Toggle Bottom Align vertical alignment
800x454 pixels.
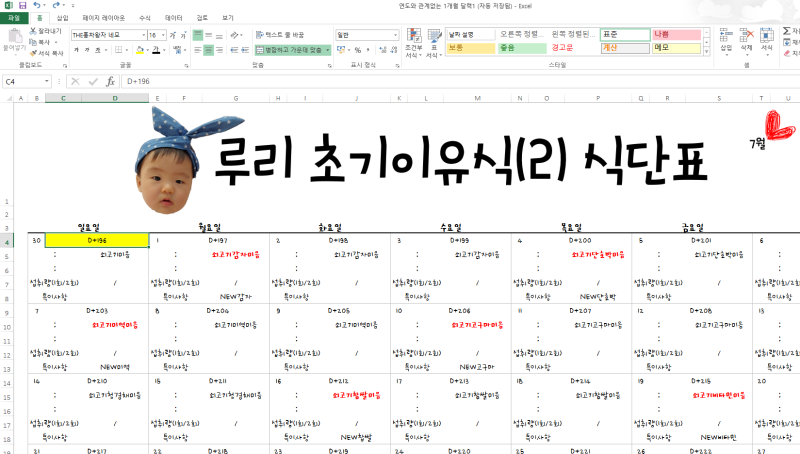coord(219,35)
